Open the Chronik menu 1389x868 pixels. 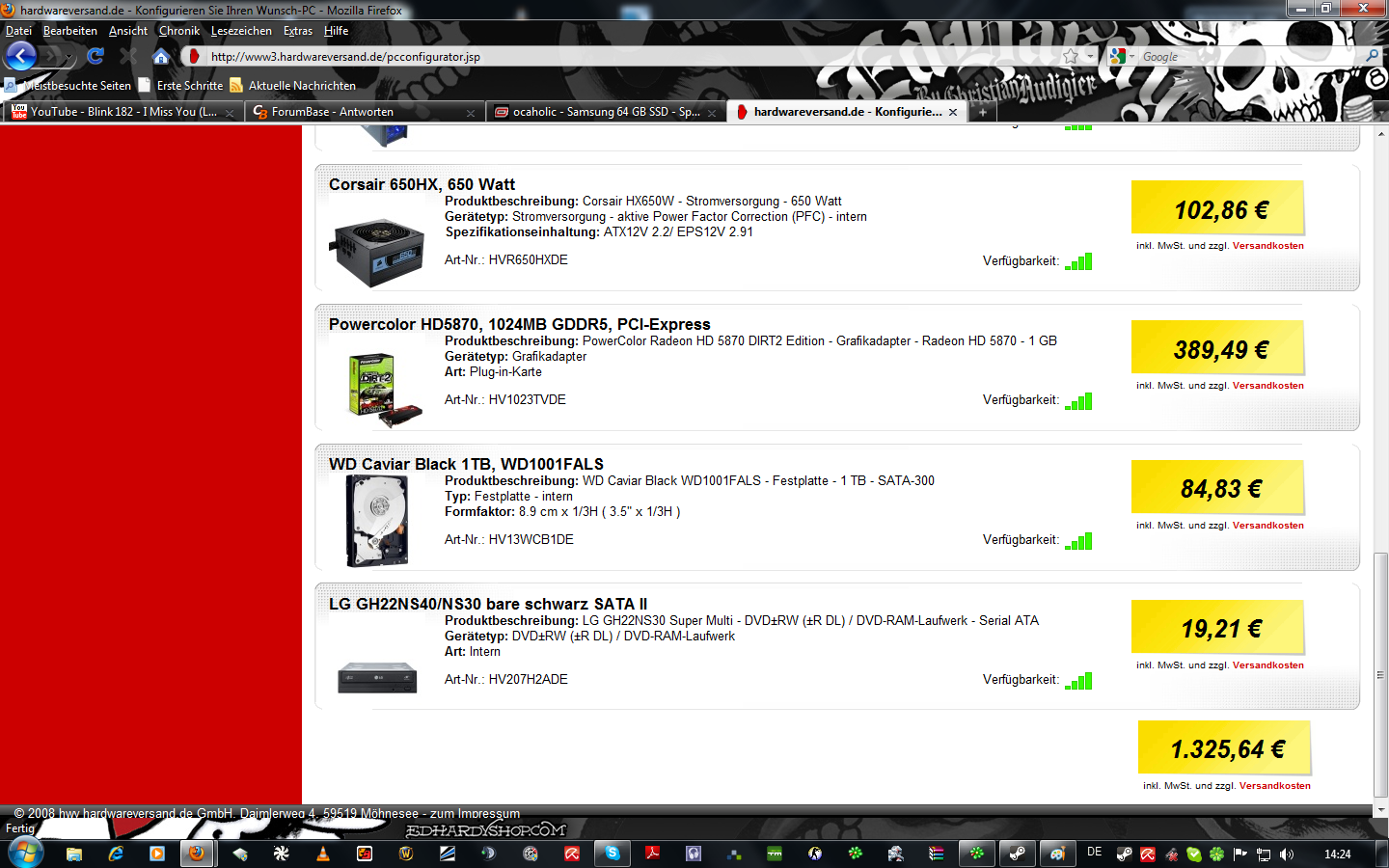179,31
